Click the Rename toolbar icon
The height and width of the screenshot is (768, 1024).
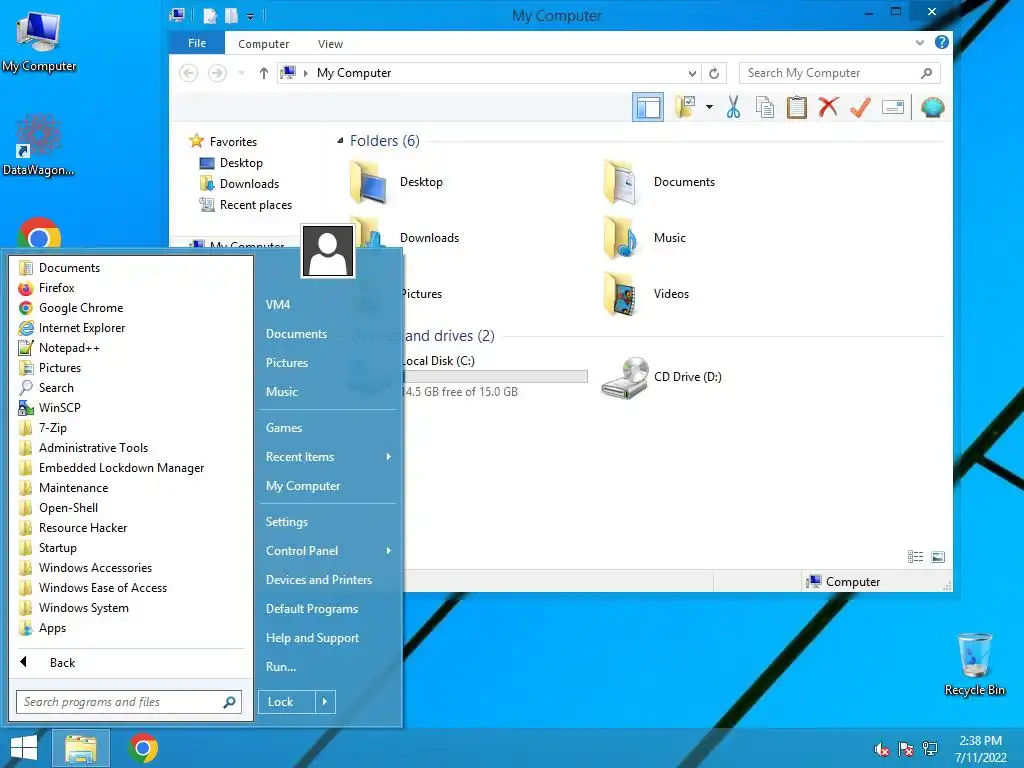pyautogui.click(x=892, y=107)
